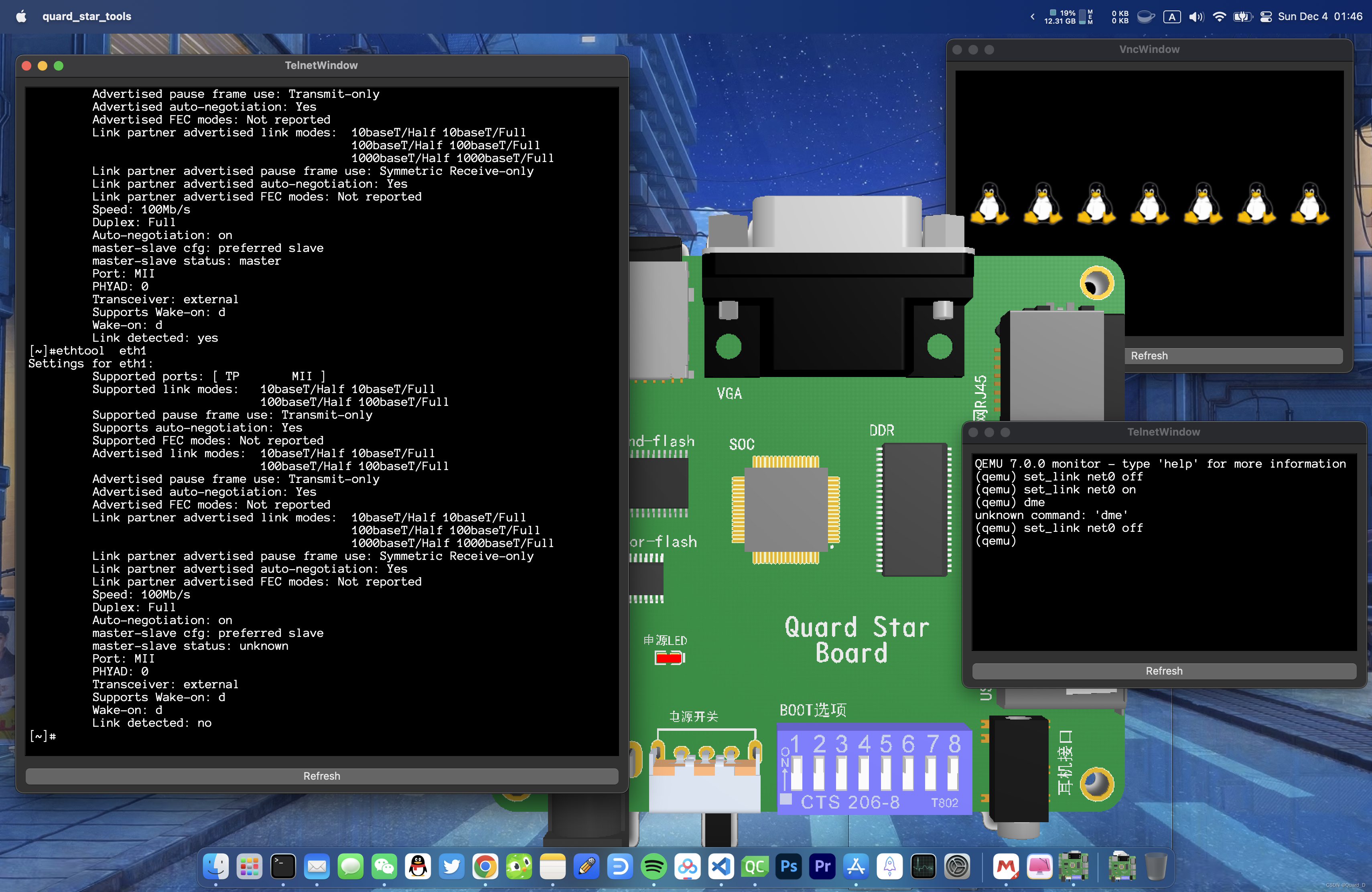Open the quard_star_tools menu
The width and height of the screenshot is (1372, 892).
pyautogui.click(x=87, y=16)
